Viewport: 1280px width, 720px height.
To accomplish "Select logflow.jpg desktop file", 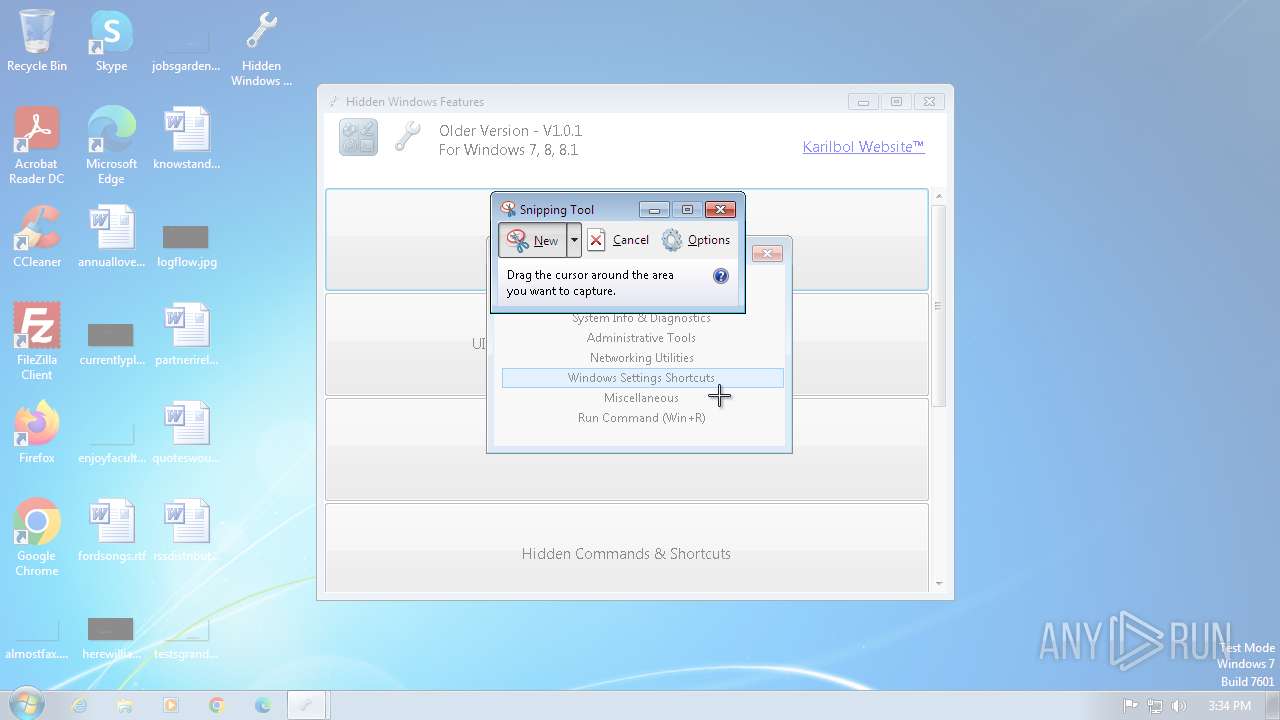I will click(186, 245).
